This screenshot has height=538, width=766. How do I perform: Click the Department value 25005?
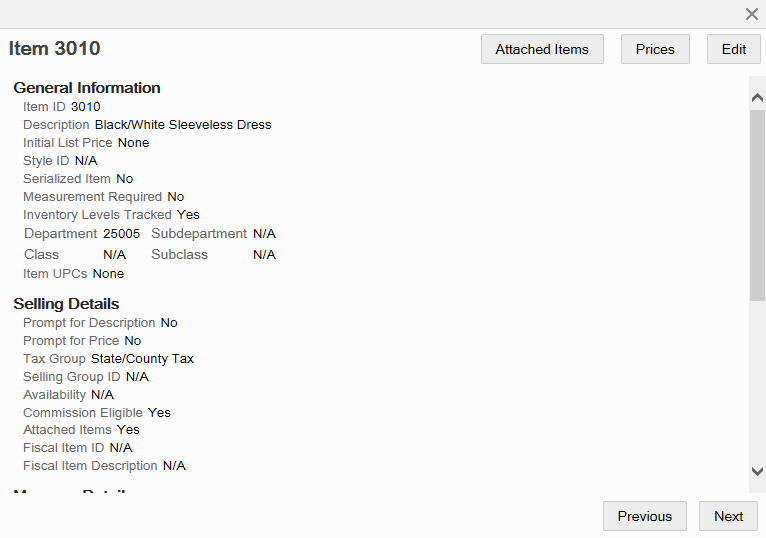click(x=121, y=234)
